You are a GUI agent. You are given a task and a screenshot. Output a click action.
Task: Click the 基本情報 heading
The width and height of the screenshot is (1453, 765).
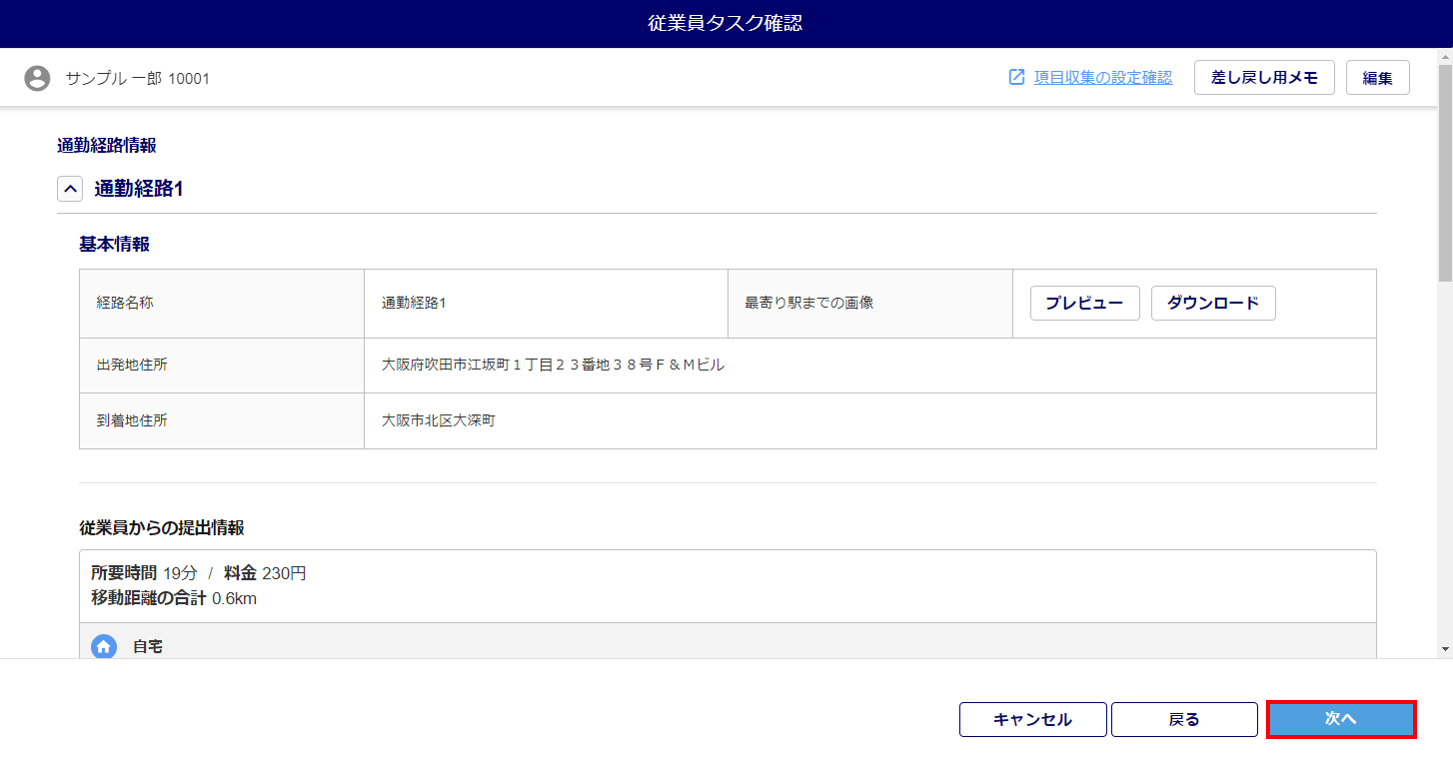point(115,244)
